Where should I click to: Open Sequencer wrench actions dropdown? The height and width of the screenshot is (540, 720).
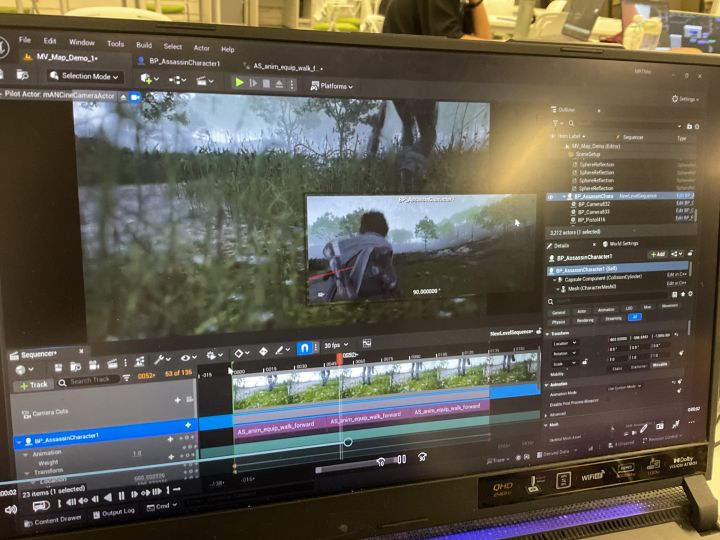[x=162, y=359]
